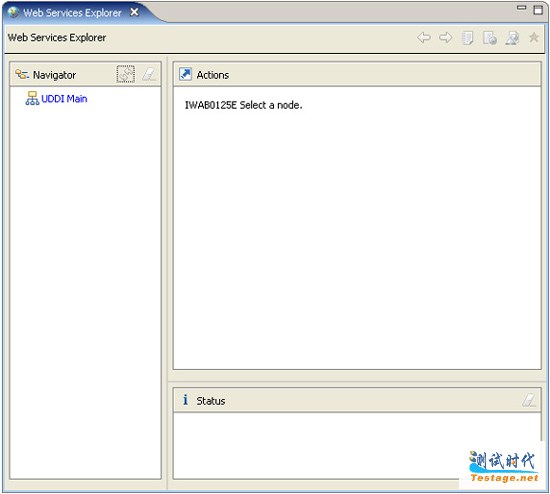Image resolution: width=550 pixels, height=494 pixels.
Task: Select the UDDI Main node icon
Action: [x=32, y=98]
